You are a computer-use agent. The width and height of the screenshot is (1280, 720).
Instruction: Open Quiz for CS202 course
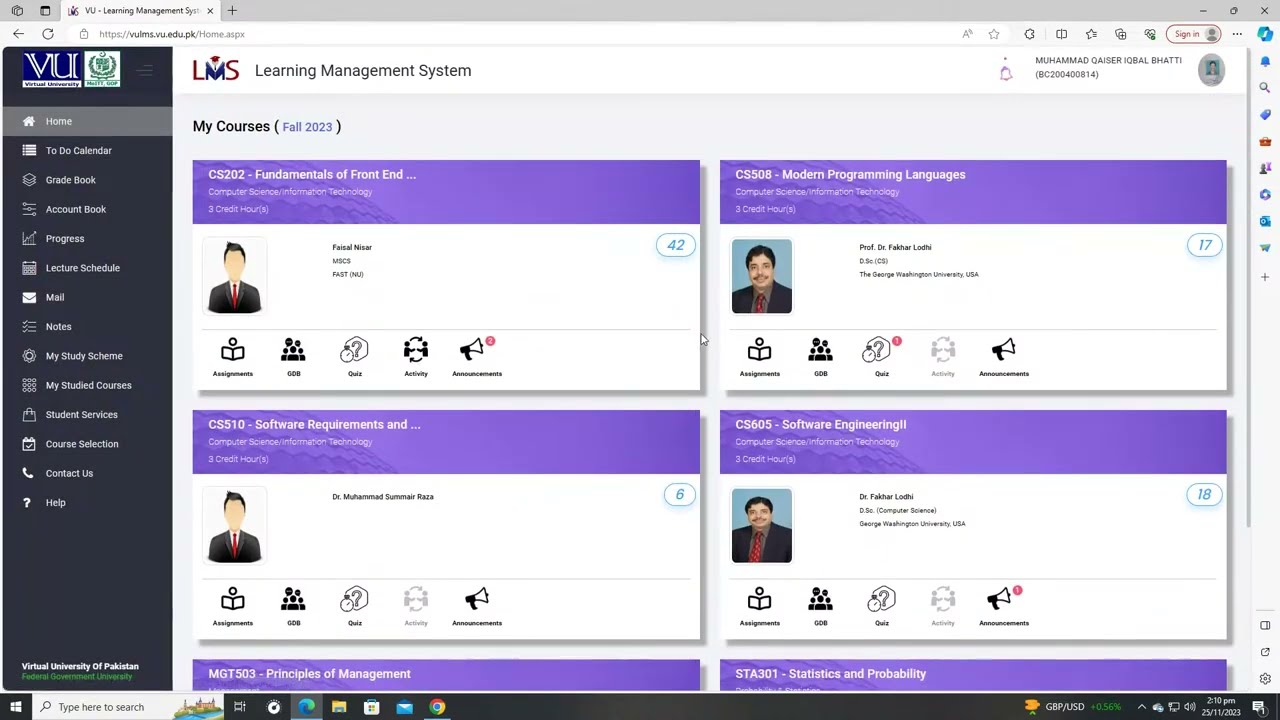click(355, 357)
